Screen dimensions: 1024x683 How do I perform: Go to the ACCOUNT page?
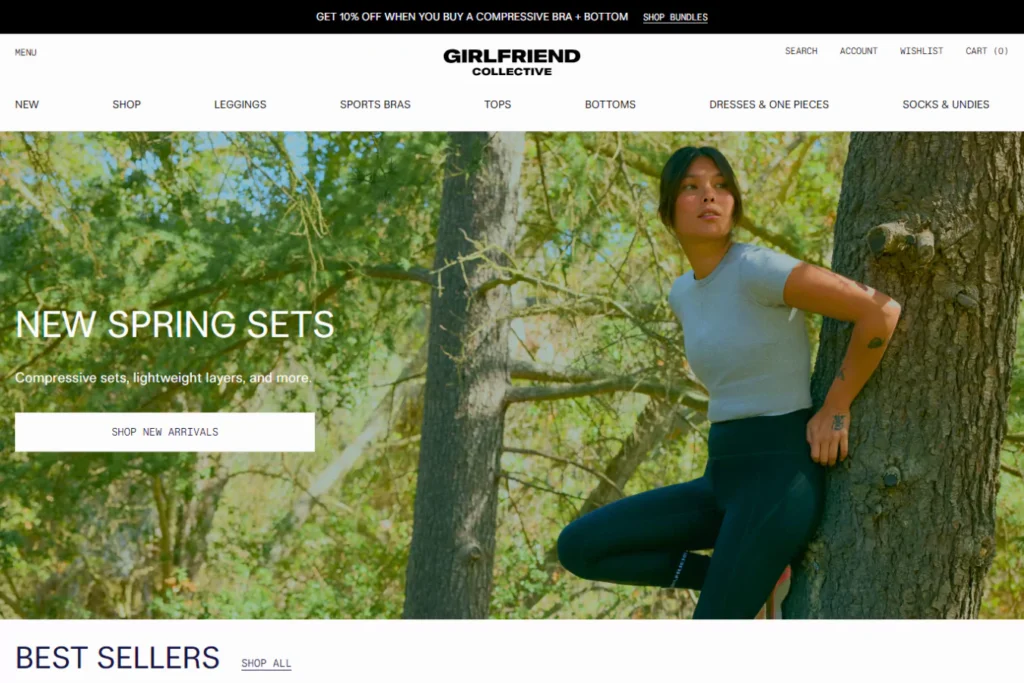click(858, 51)
